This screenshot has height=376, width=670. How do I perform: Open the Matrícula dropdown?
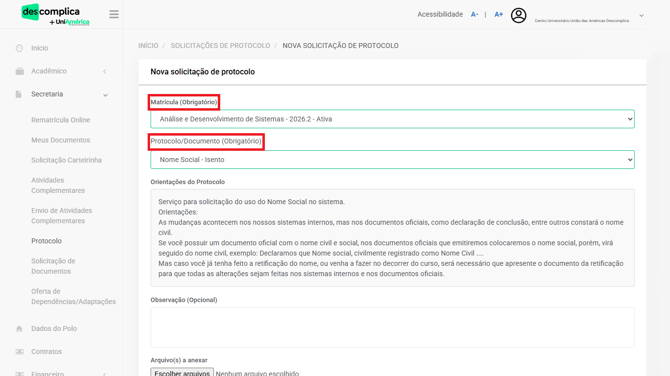392,119
